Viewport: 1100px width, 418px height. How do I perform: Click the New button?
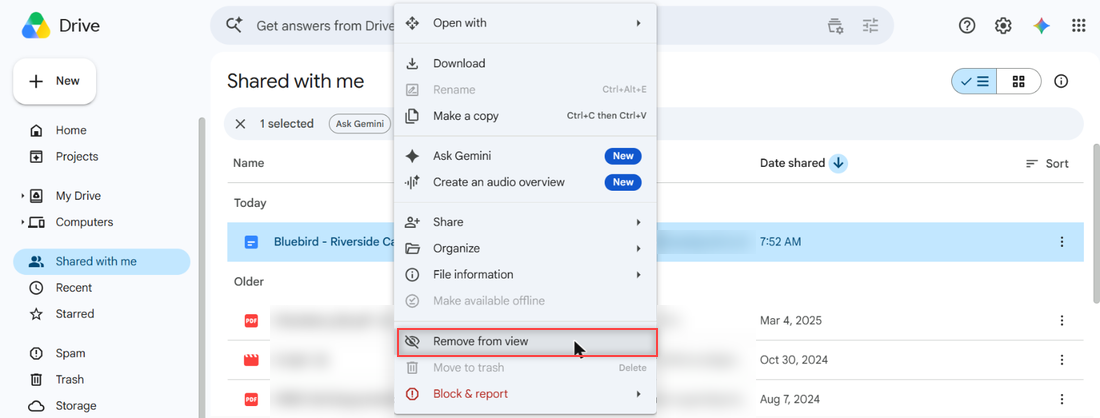(x=55, y=81)
